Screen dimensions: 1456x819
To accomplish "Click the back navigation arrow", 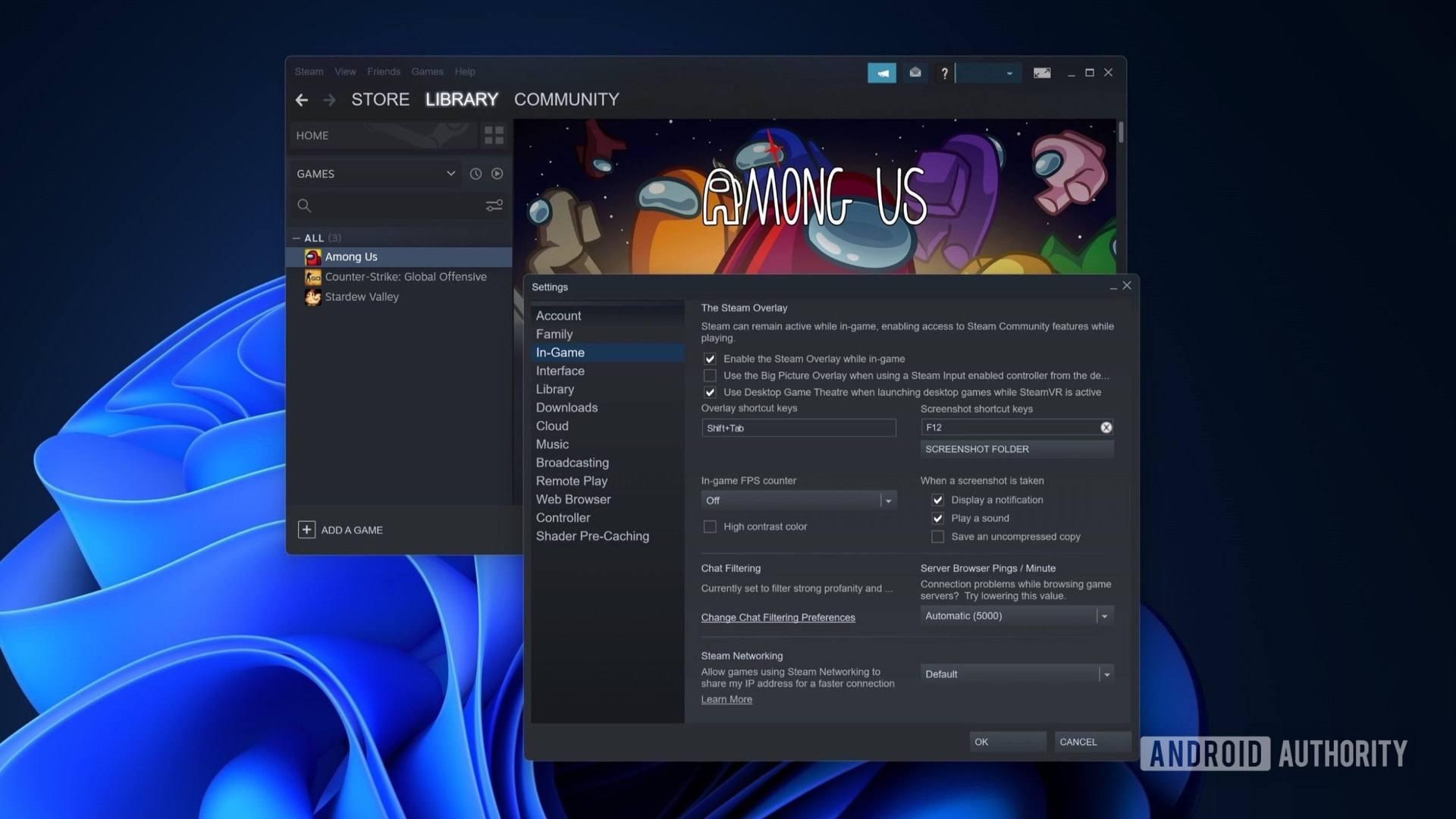I will (x=302, y=100).
